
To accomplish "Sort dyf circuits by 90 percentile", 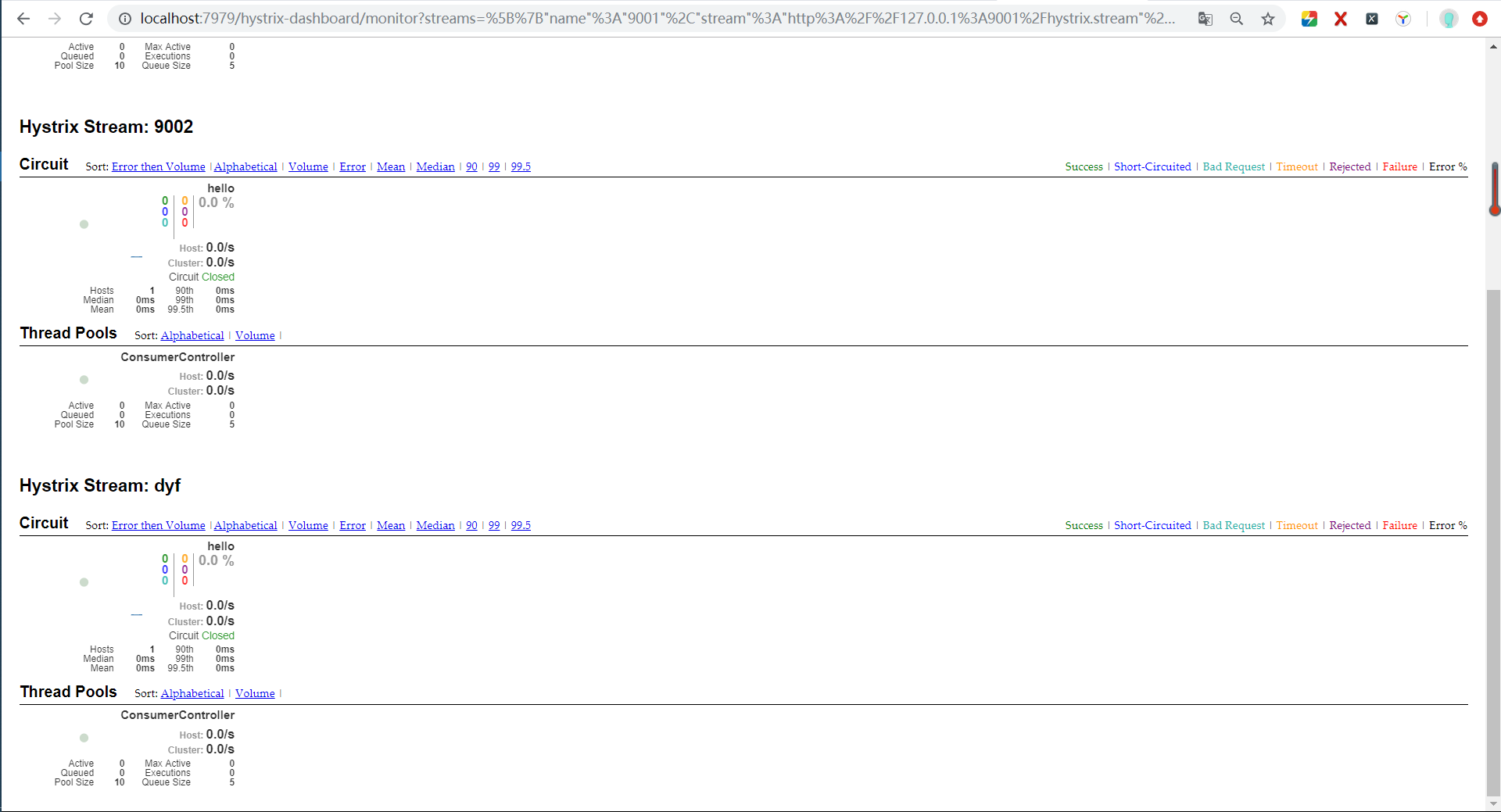I will tap(471, 525).
